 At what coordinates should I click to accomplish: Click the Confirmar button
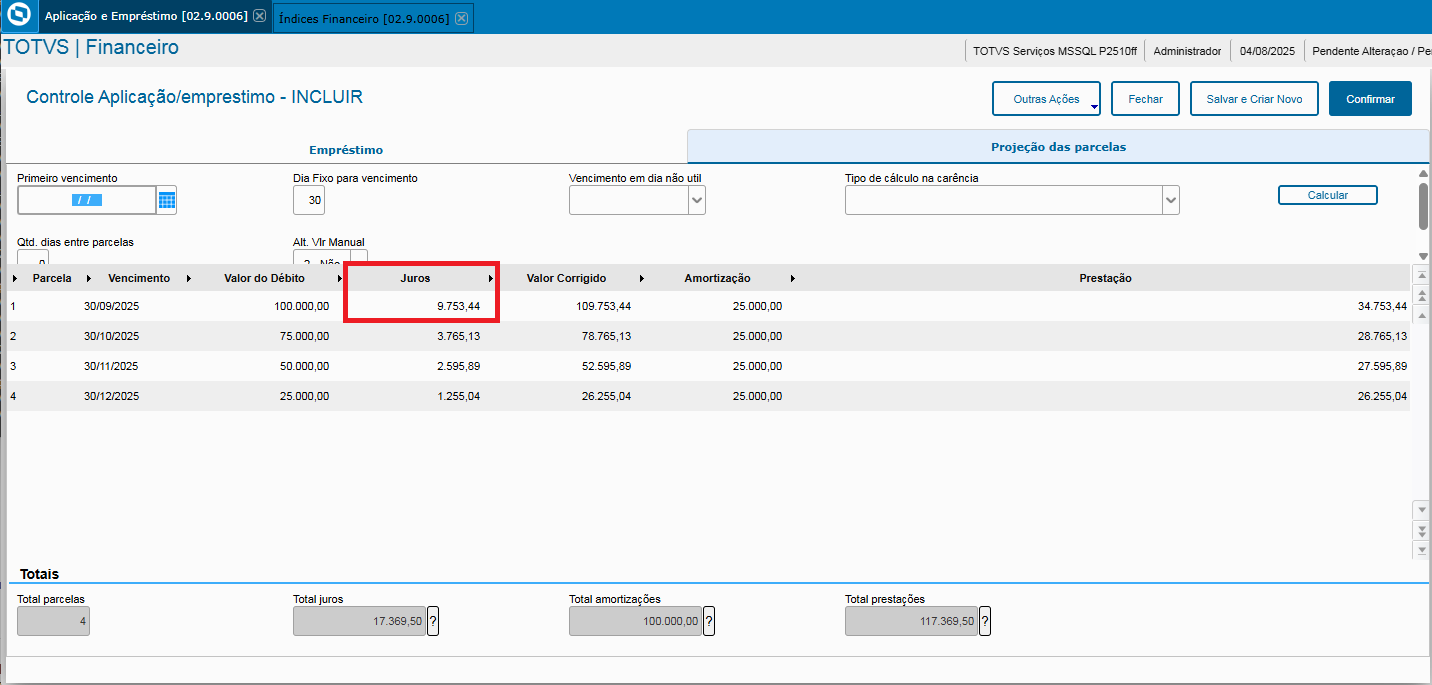1370,99
